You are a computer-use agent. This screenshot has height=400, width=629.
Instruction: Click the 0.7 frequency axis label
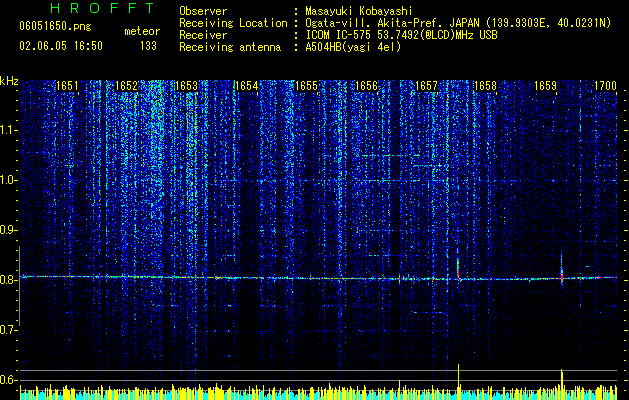click(9, 330)
